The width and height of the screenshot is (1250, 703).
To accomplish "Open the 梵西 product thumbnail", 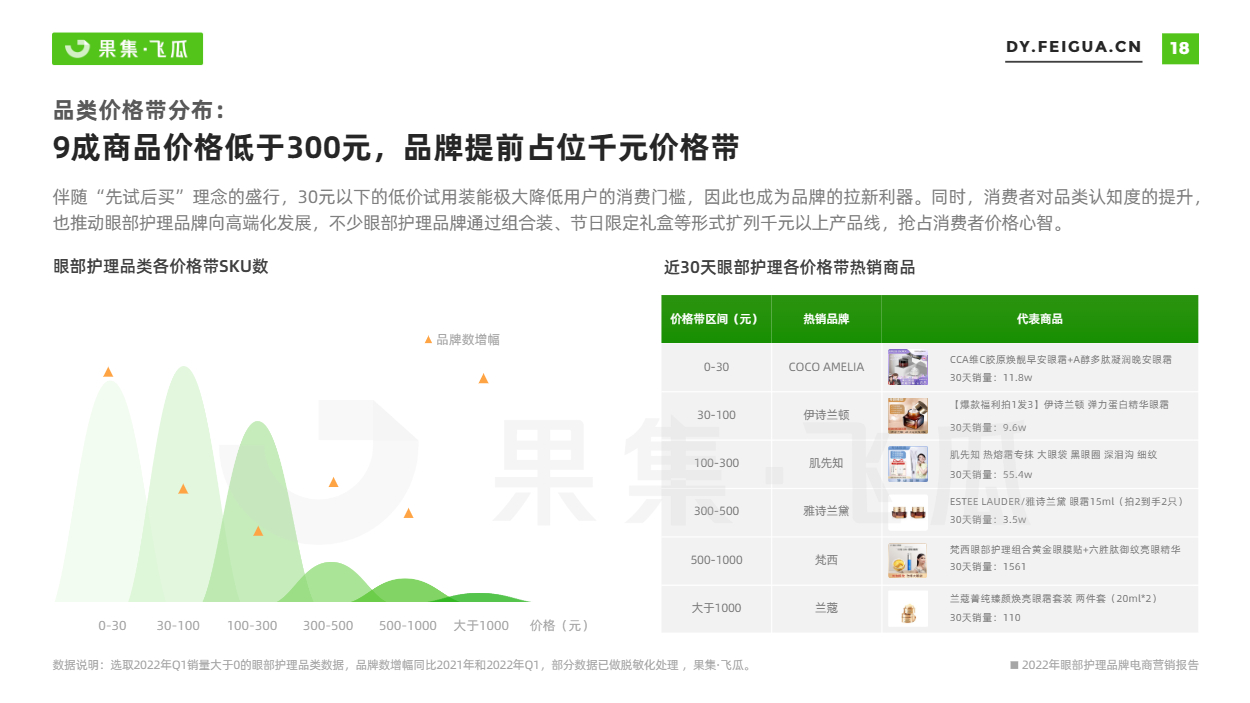I will click(x=907, y=561).
